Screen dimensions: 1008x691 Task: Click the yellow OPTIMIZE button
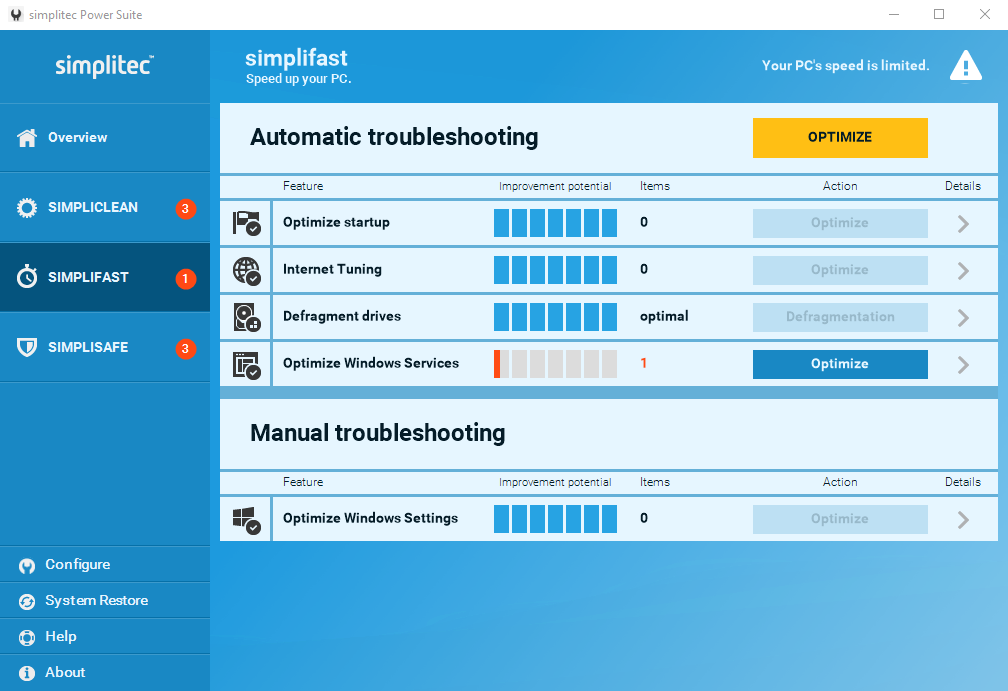[840, 138]
